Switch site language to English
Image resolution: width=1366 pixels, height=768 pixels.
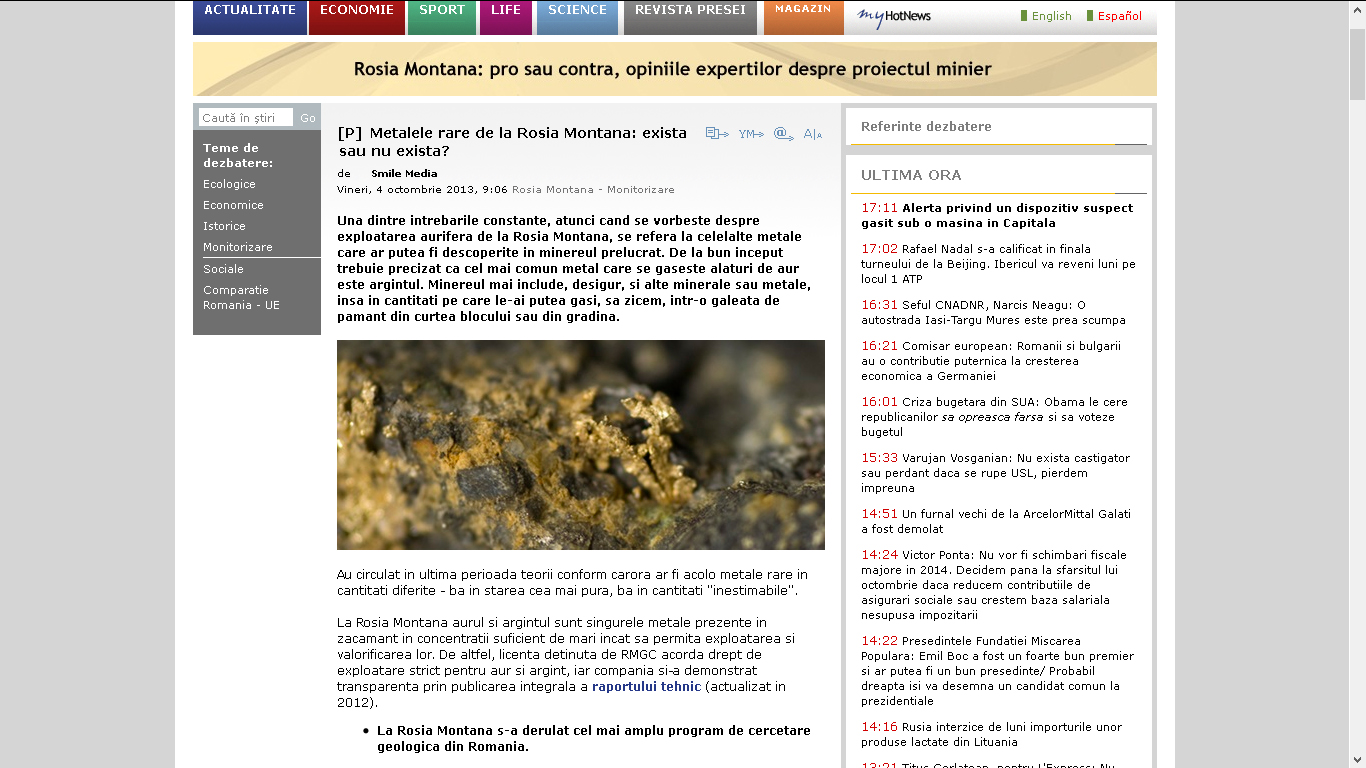click(1051, 16)
